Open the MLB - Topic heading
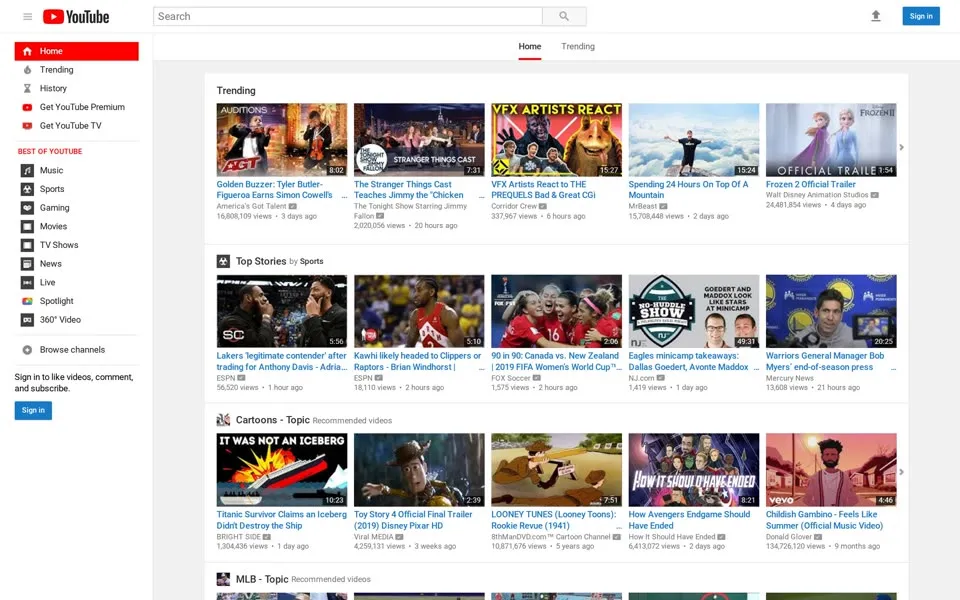Image resolution: width=960 pixels, height=600 pixels. pos(262,579)
